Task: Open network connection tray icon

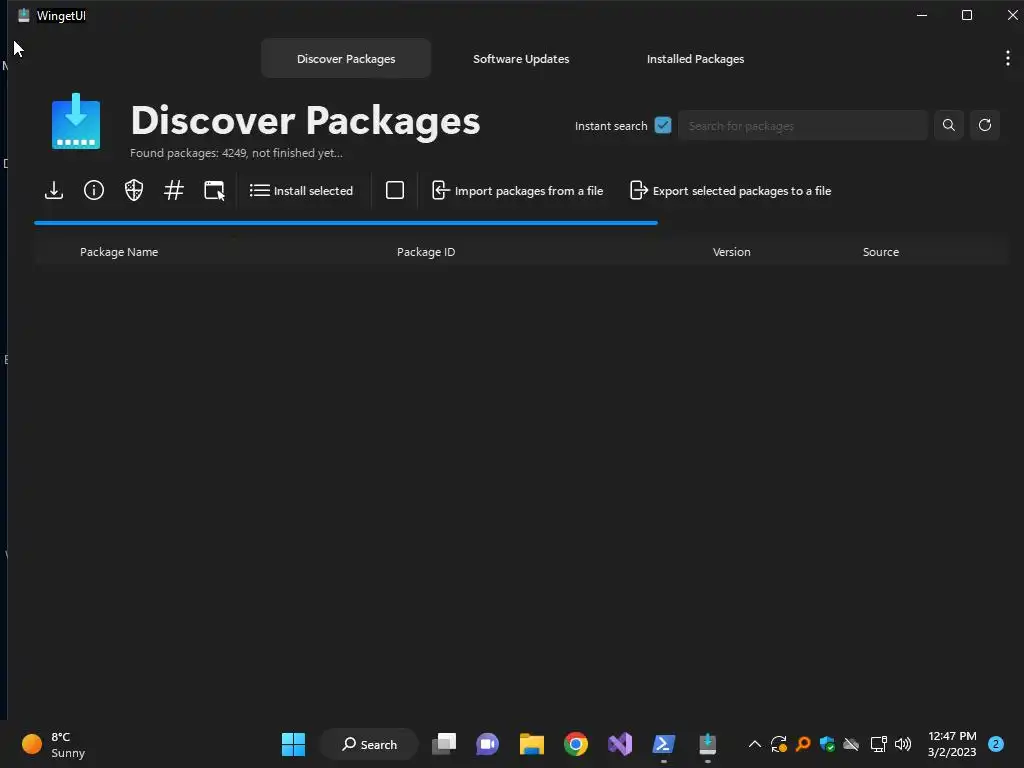Action: (878, 744)
